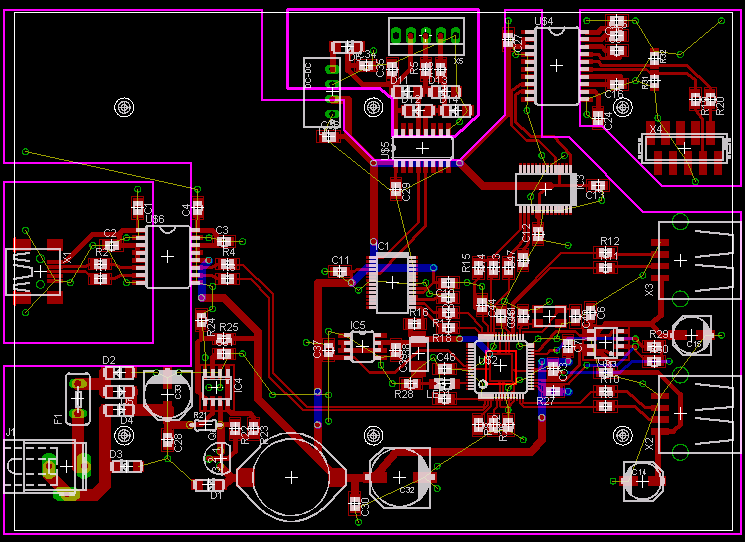Select the U$2 QFP microcontroller
The image size is (745, 542).
[x=500, y=365]
